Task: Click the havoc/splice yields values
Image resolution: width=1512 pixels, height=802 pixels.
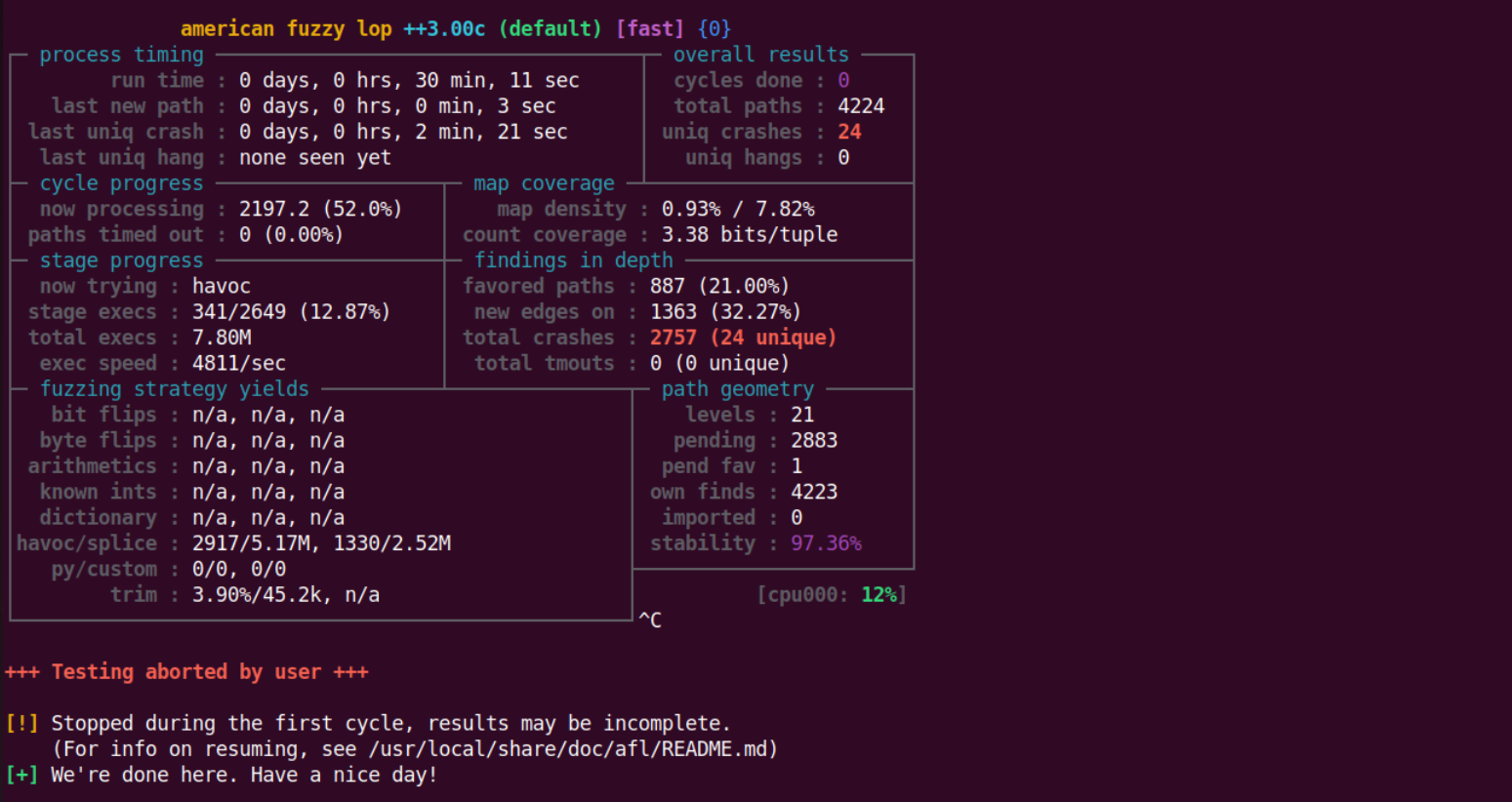Action: [x=321, y=543]
